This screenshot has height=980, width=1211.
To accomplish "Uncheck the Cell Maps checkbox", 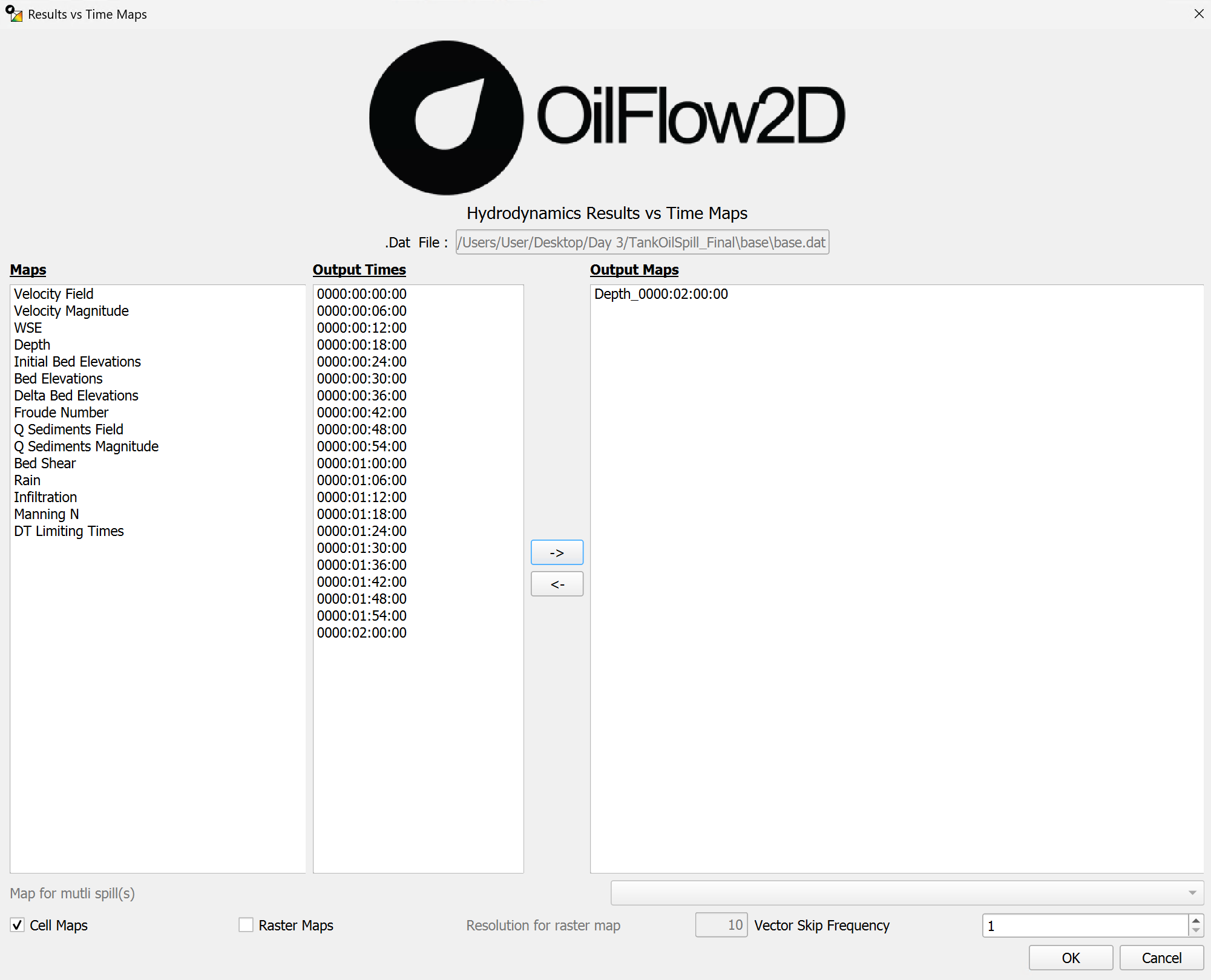I will pyautogui.click(x=18, y=925).
